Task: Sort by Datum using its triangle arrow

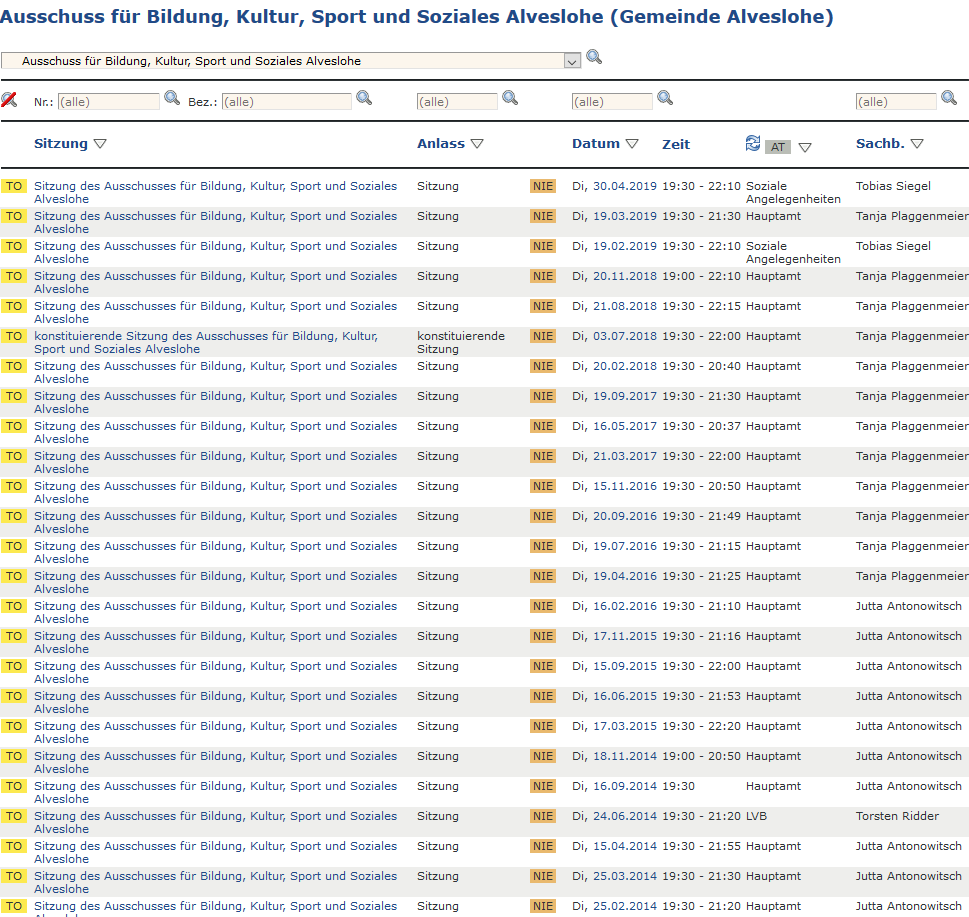Action: (632, 144)
